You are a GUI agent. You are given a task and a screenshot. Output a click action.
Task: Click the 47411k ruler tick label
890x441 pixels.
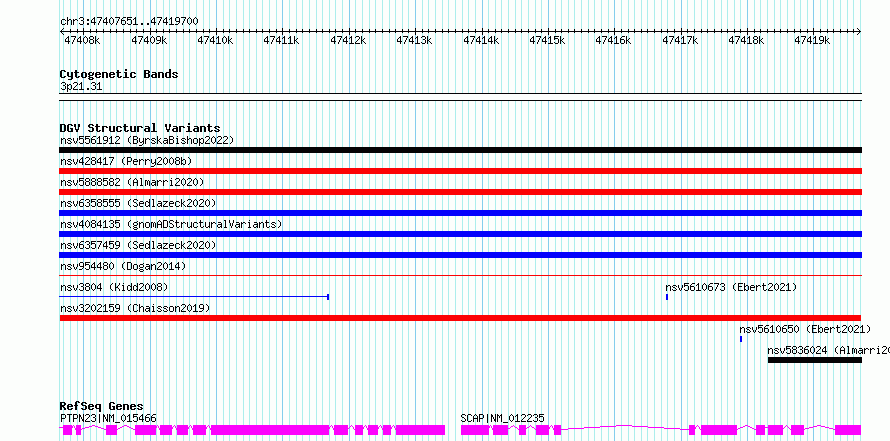282,40
